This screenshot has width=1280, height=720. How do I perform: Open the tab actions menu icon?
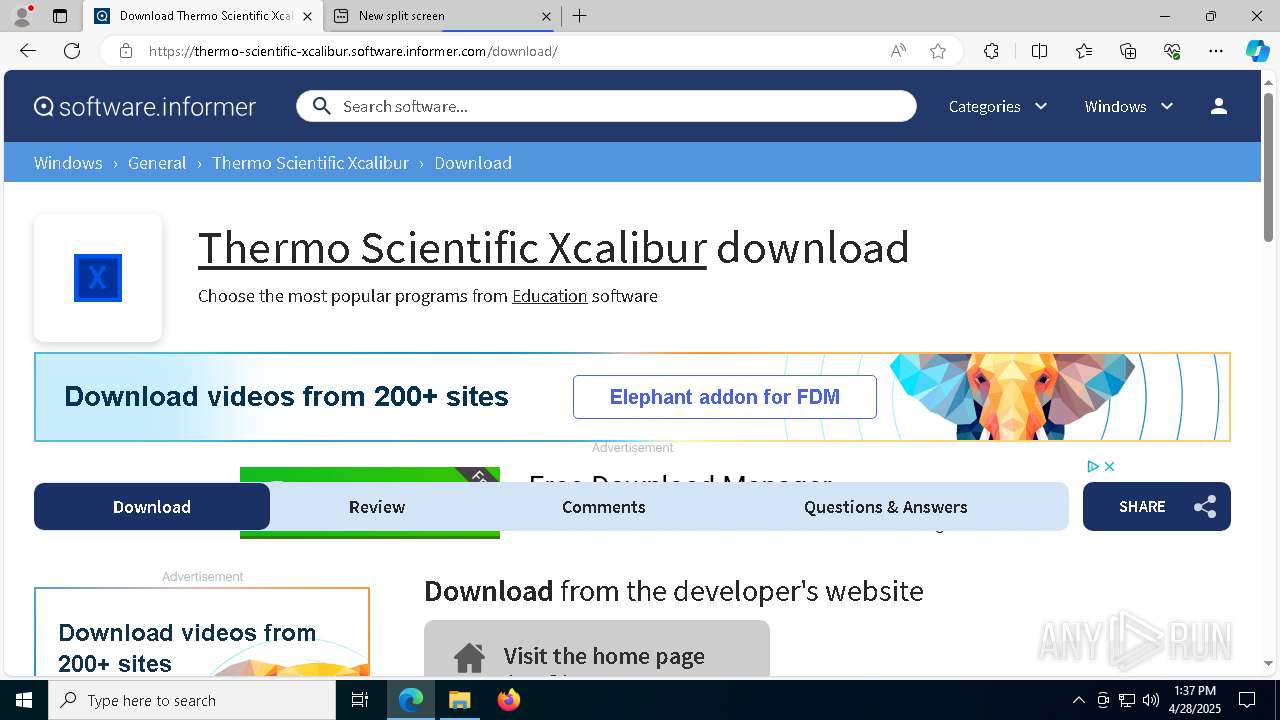[60, 16]
